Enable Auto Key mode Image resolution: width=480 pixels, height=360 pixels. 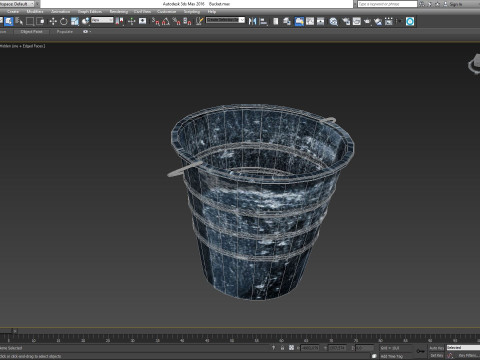pos(436,348)
